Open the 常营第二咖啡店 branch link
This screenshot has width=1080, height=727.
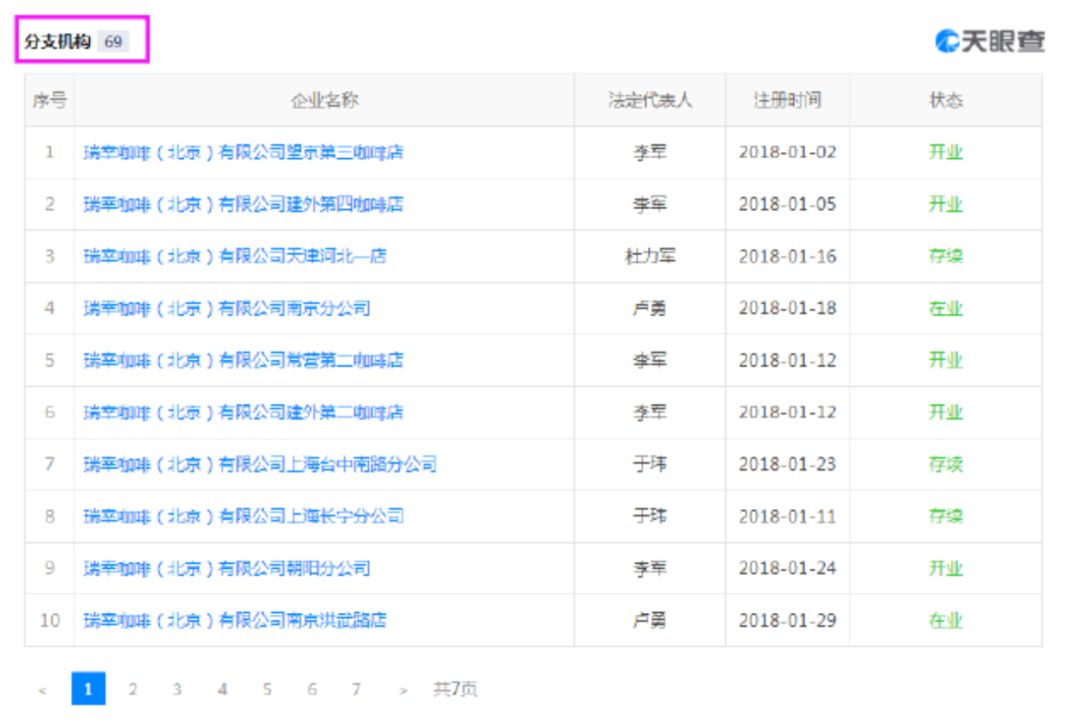[243, 360]
